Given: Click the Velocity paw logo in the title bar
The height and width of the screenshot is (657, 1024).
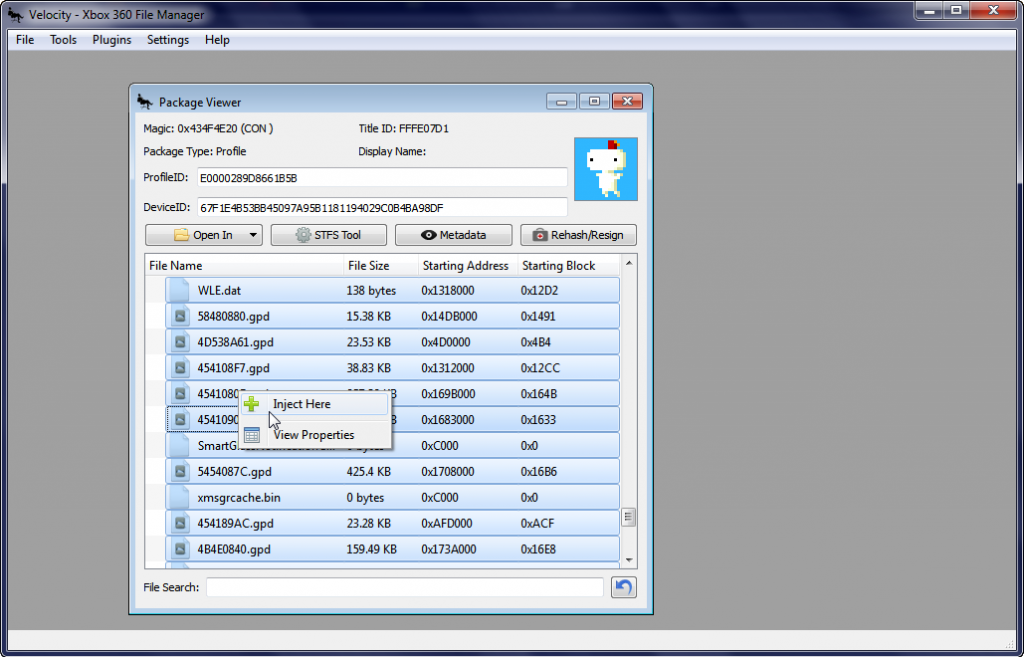Looking at the screenshot, I should tap(15, 14).
